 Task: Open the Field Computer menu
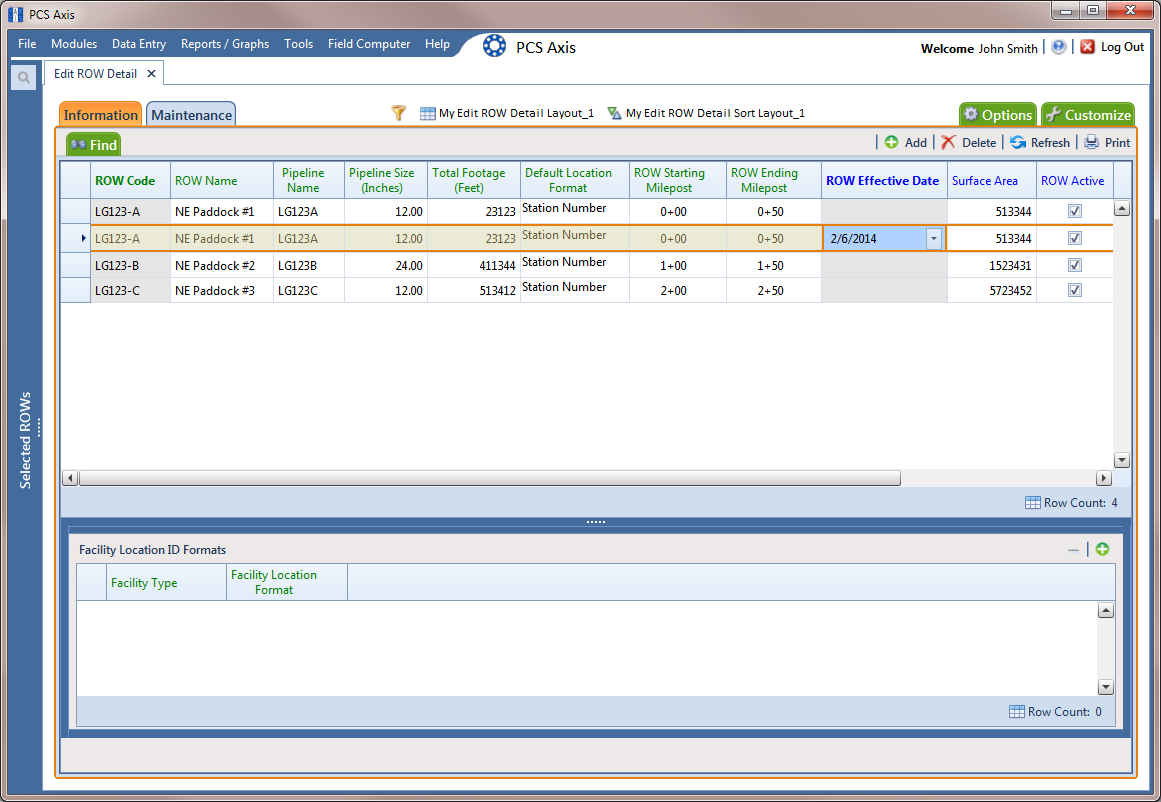369,44
